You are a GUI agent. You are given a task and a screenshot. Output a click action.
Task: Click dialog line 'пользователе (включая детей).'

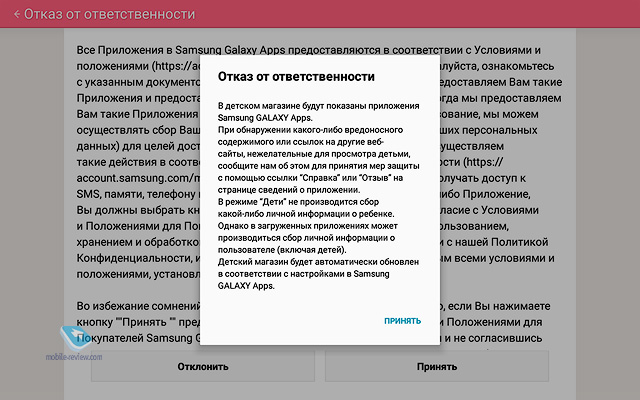point(282,250)
